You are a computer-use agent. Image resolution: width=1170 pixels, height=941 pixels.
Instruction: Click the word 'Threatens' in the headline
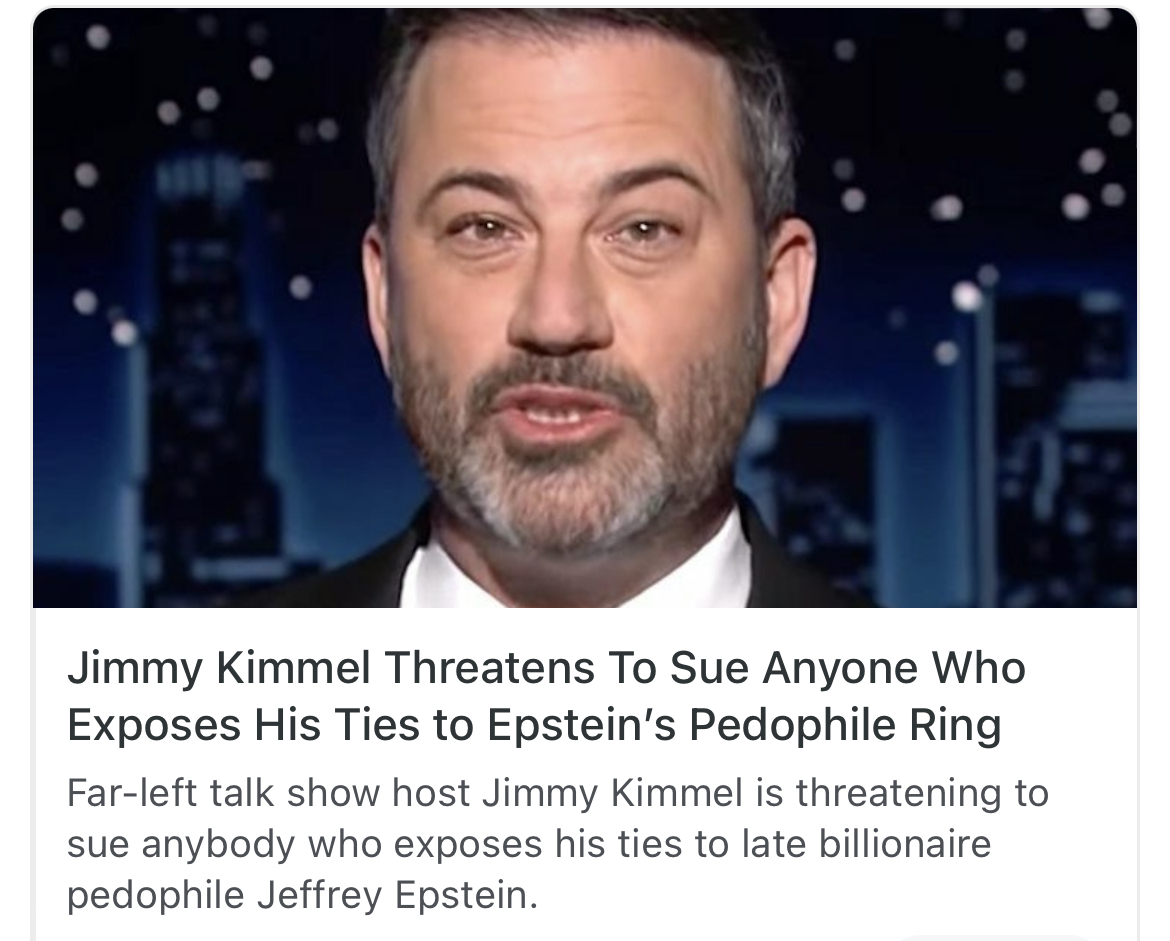point(489,667)
